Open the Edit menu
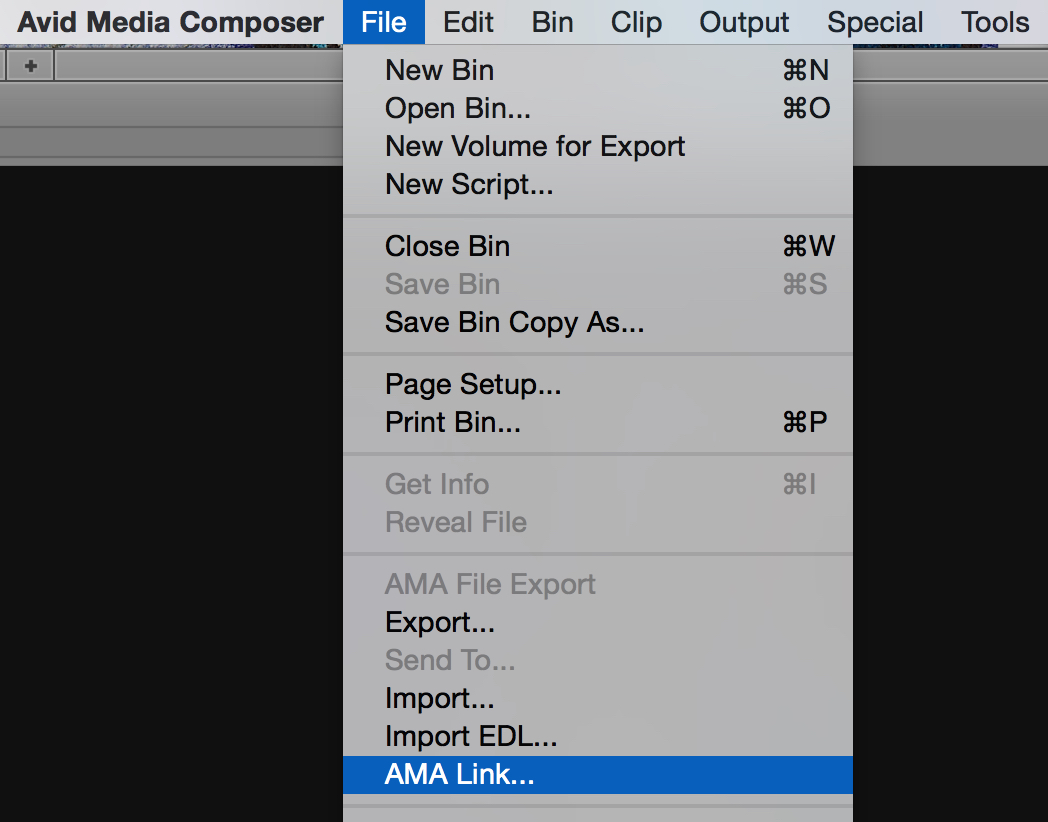 [x=468, y=22]
